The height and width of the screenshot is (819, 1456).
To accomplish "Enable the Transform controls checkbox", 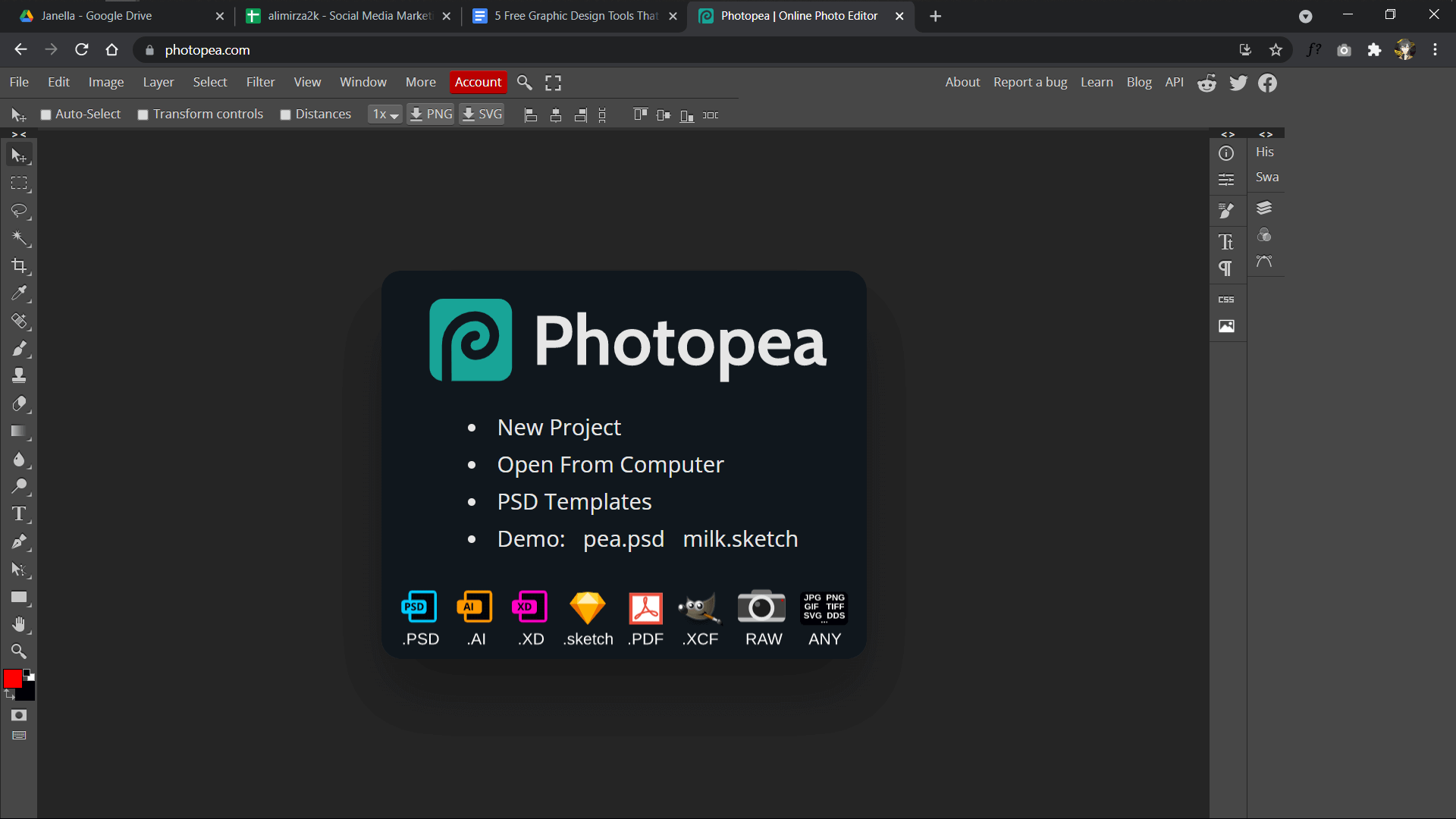I will tap(143, 115).
